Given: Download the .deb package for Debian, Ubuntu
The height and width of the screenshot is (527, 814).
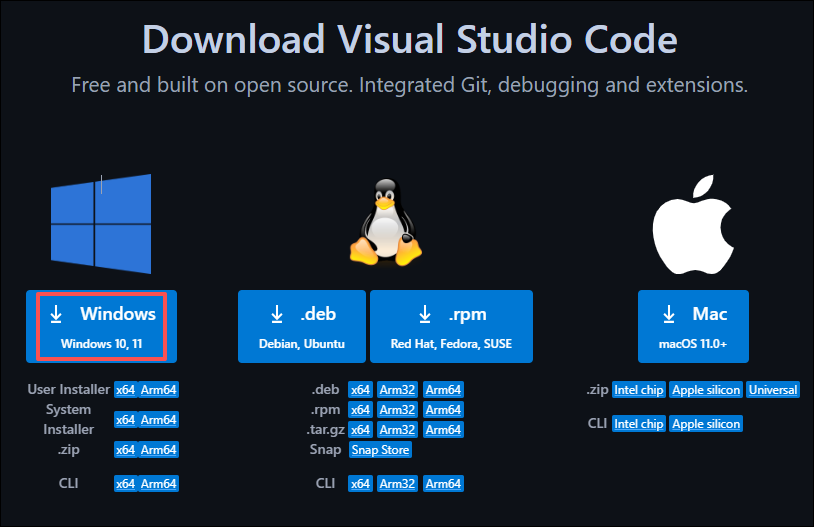Looking at the screenshot, I should 301,327.
